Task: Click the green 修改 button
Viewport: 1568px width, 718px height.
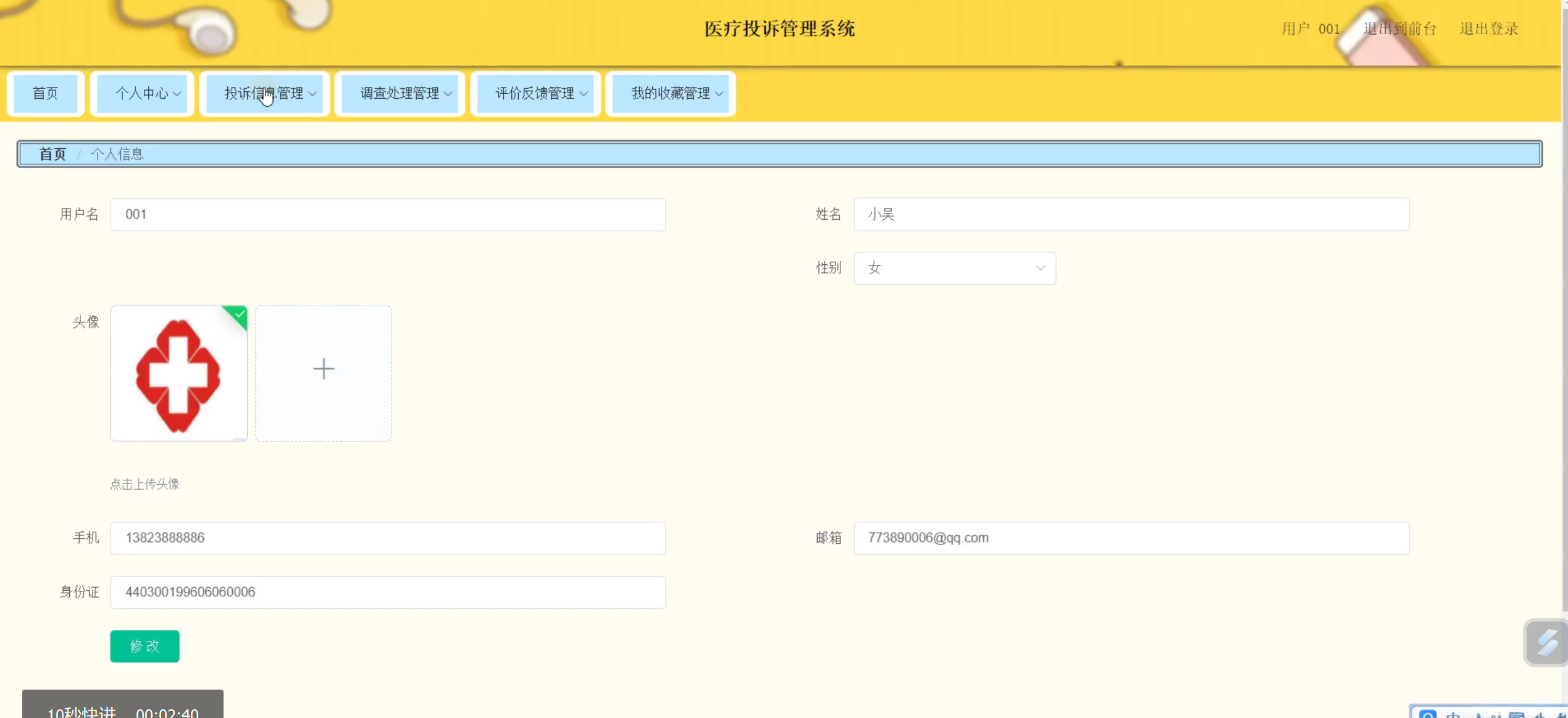Action: click(x=145, y=646)
